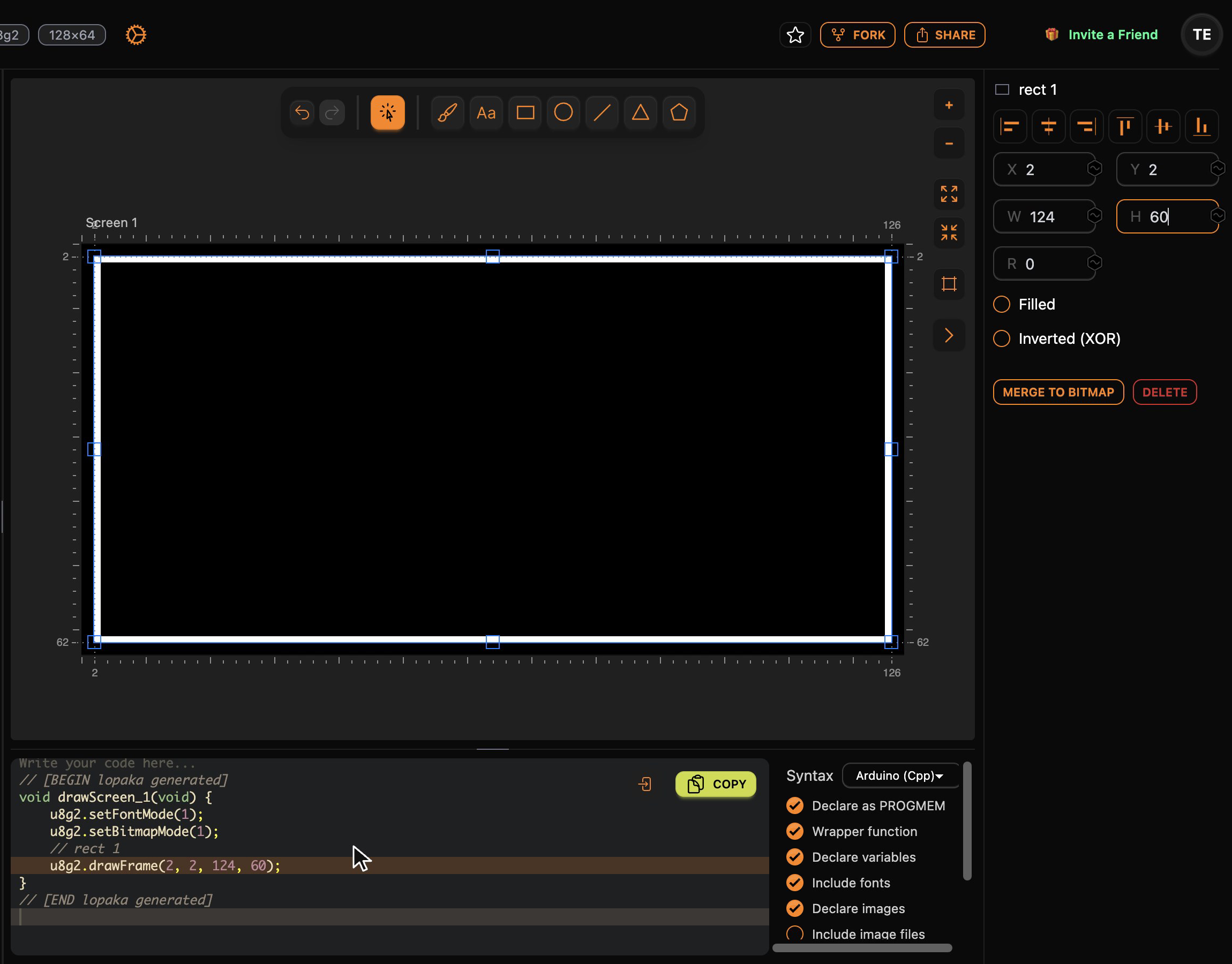The height and width of the screenshot is (964, 1232).
Task: Open the R field variable toggle
Action: point(1095,263)
